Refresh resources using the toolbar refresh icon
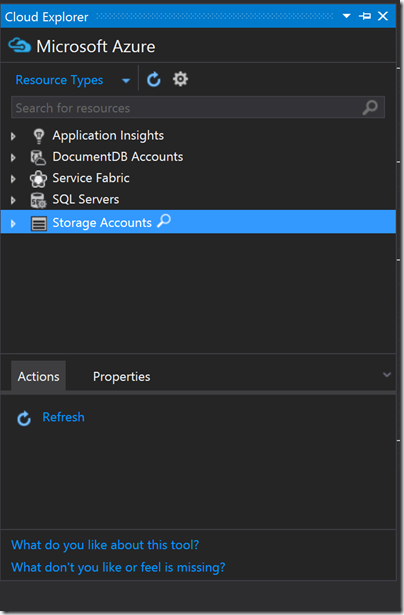This screenshot has width=404, height=615. (154, 80)
